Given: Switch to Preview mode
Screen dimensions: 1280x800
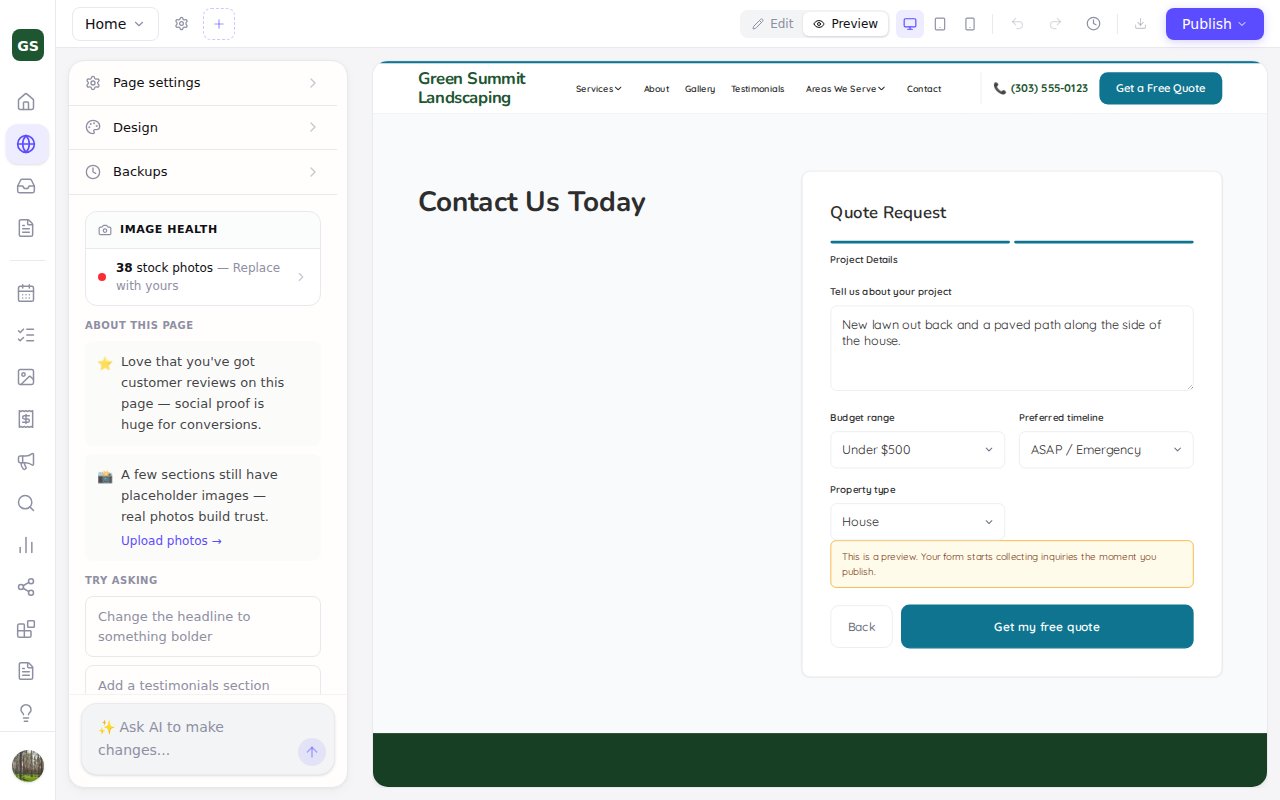Looking at the screenshot, I should point(846,24).
